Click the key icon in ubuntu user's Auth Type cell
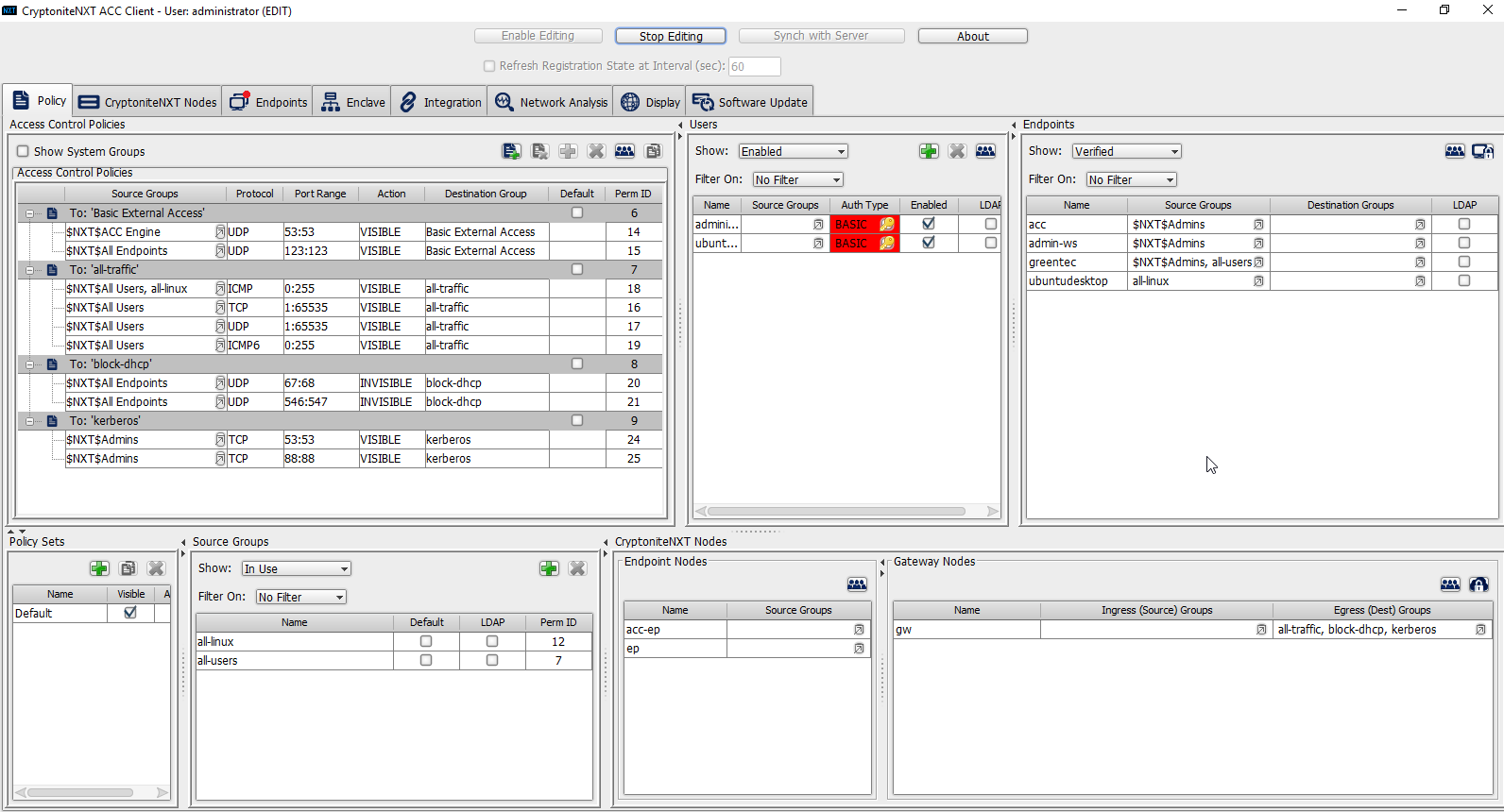The image size is (1504, 812). tap(887, 244)
